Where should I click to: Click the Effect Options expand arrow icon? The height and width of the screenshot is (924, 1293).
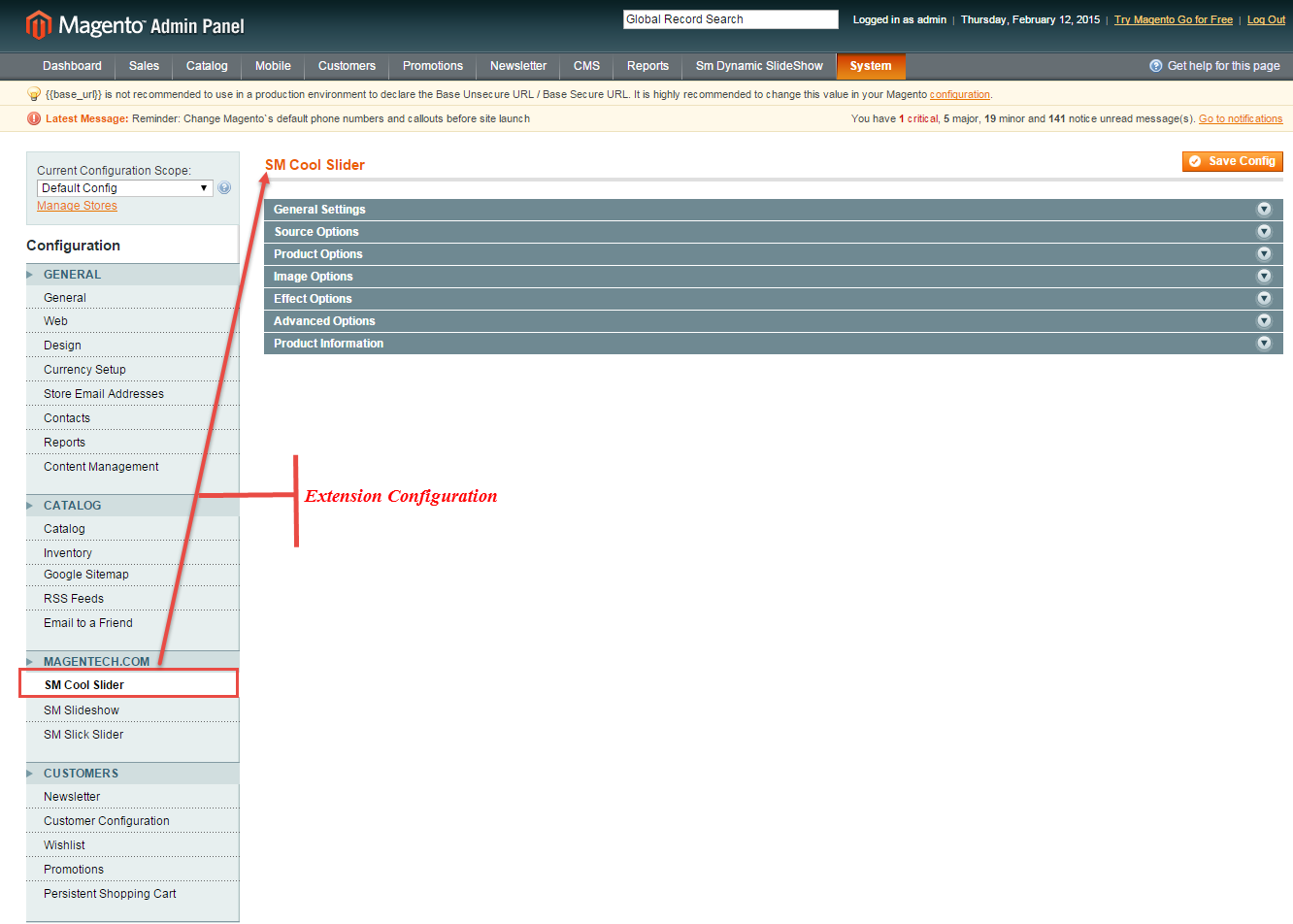tap(1264, 298)
